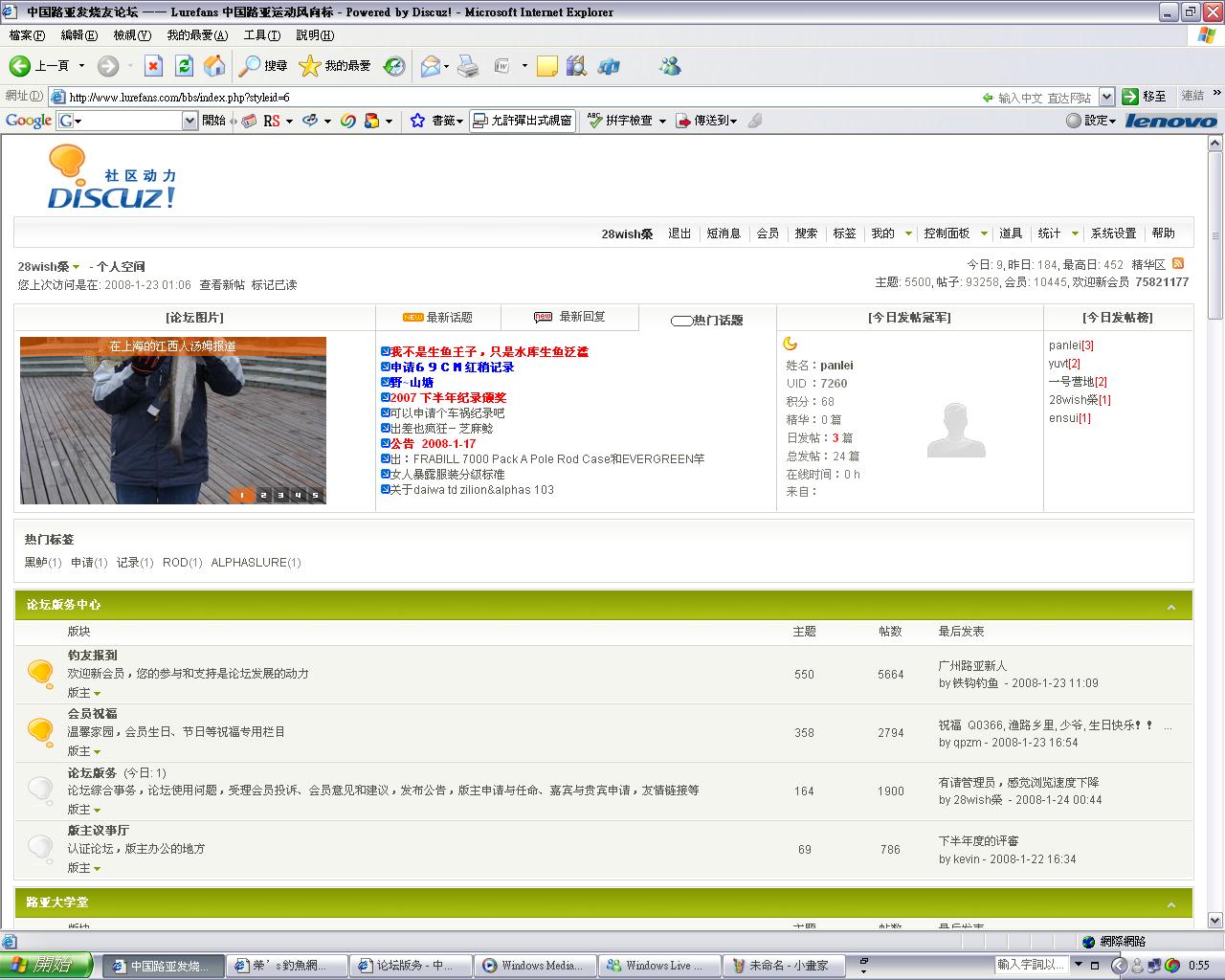
Task: Open the 短消息 link
Action: pyautogui.click(x=724, y=234)
